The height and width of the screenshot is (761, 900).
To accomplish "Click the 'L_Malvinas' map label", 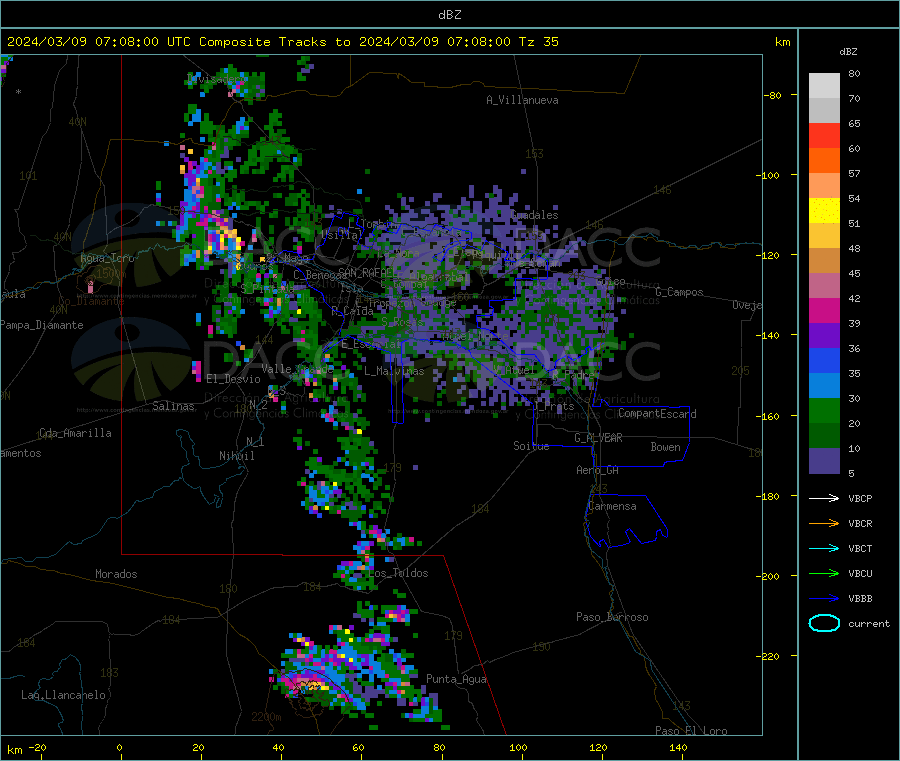I will (394, 372).
